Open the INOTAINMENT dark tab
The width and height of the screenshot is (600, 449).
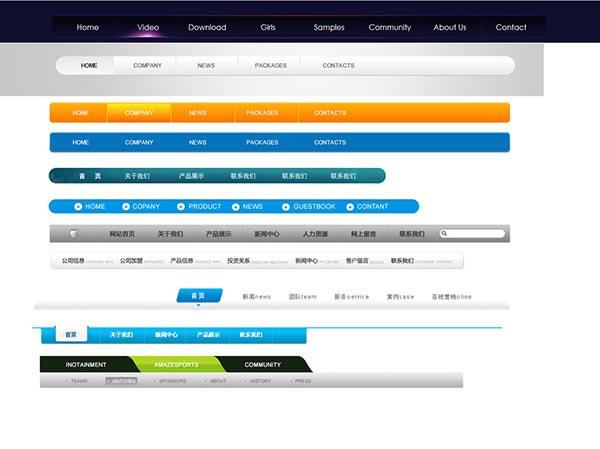click(86, 365)
